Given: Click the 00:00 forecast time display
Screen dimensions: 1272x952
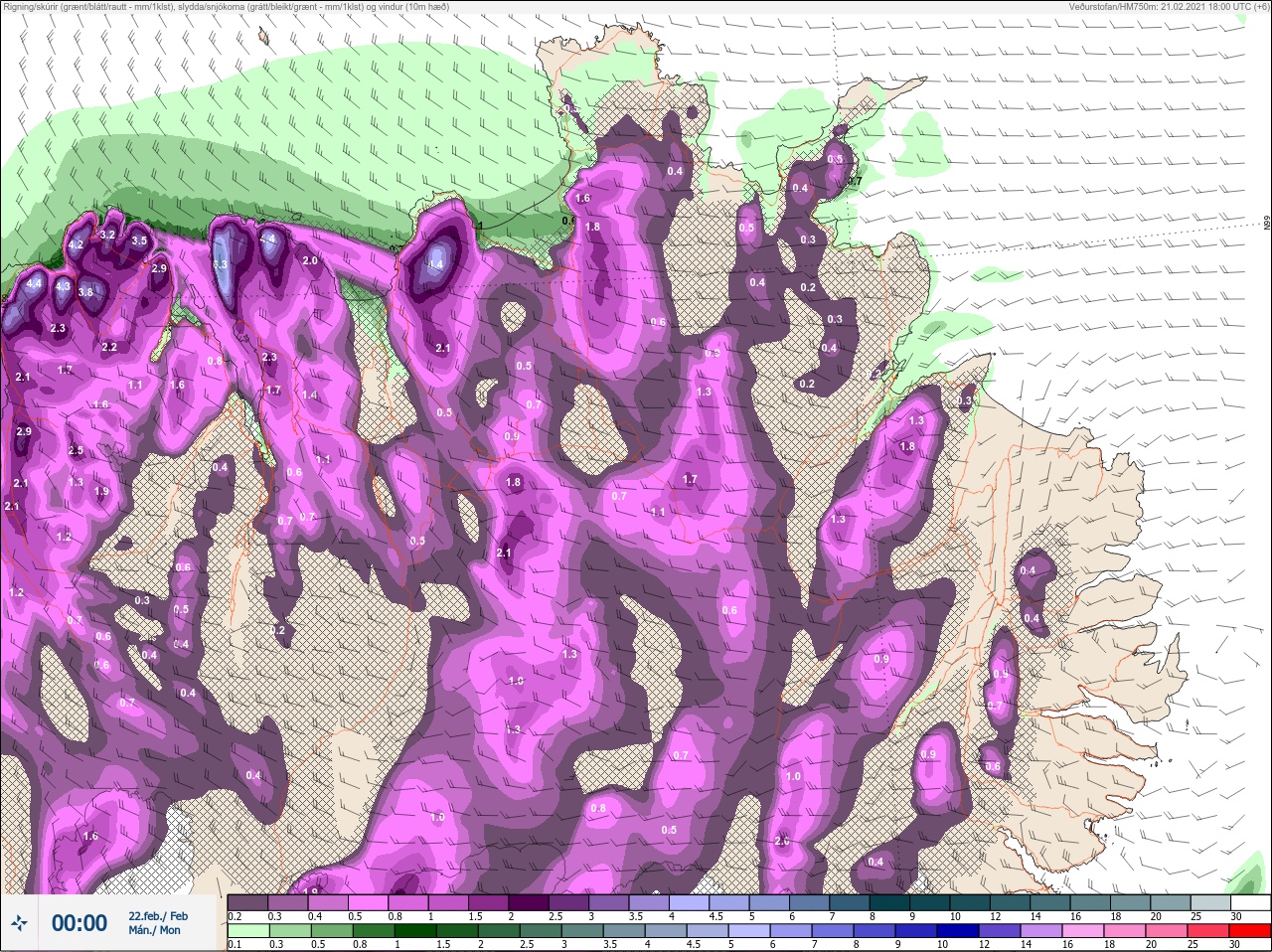Looking at the screenshot, I should [79, 923].
